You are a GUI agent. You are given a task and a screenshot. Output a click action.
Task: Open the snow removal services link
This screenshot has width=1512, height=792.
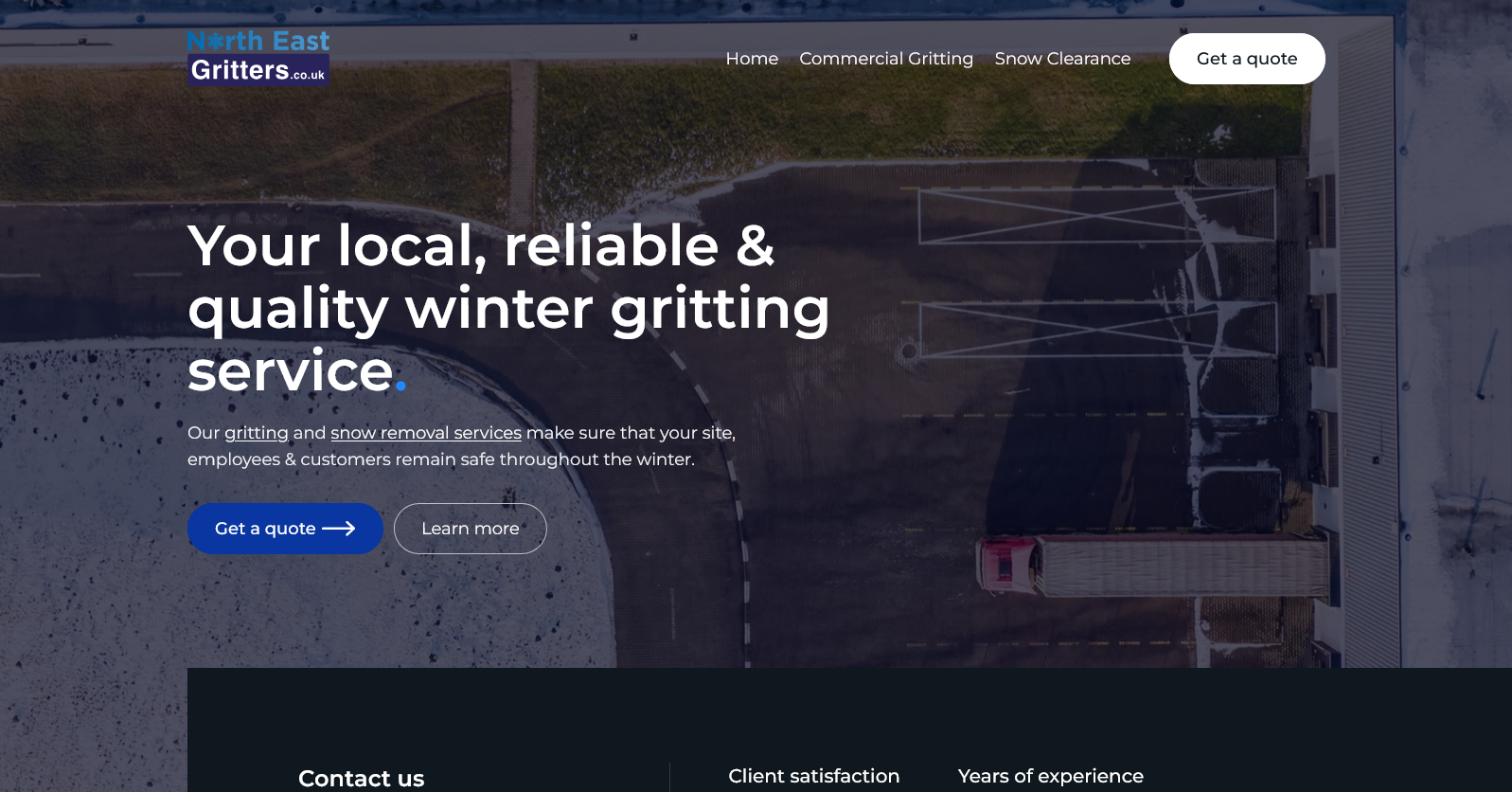coord(425,433)
